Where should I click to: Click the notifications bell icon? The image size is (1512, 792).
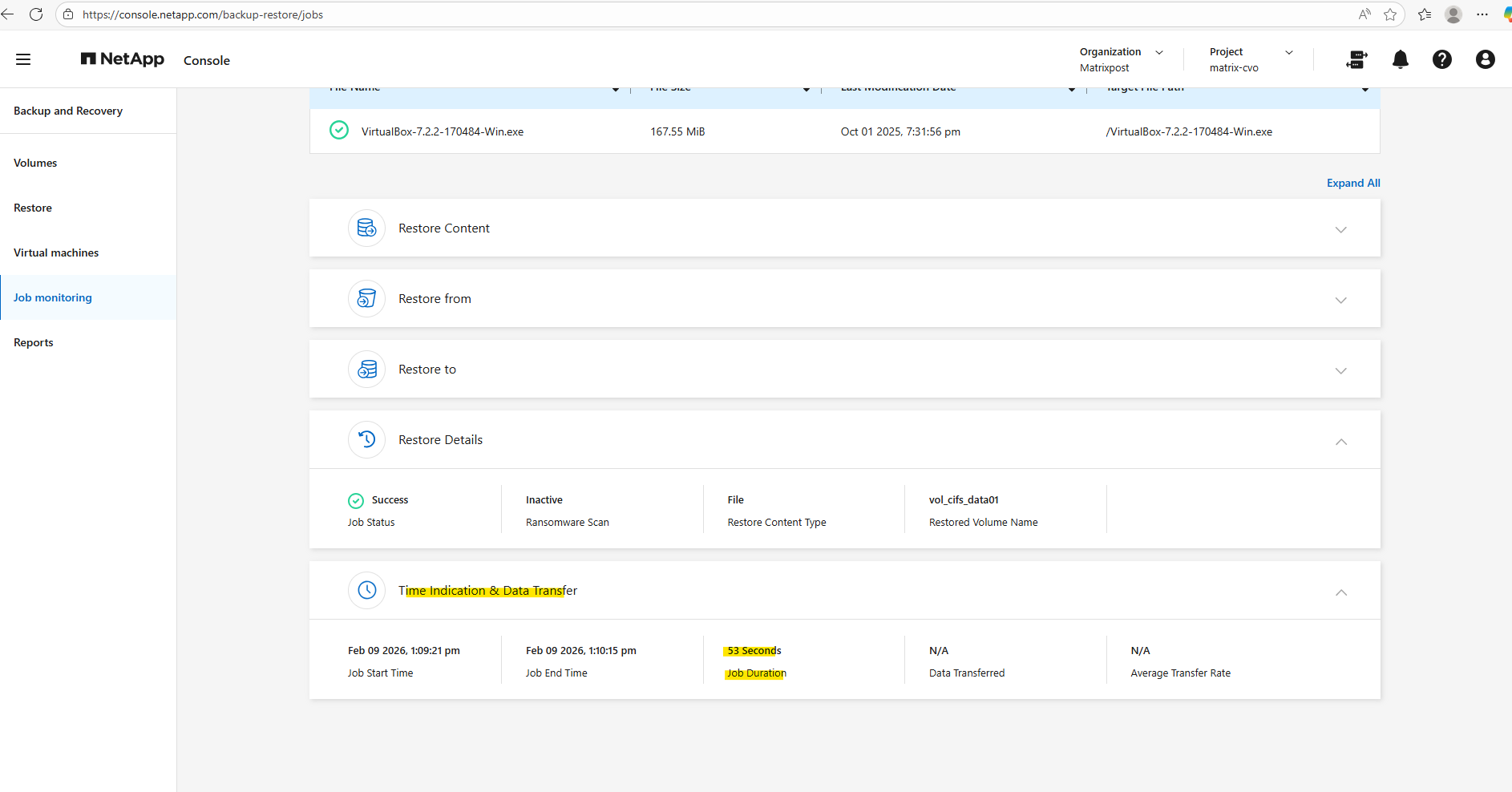[1400, 59]
